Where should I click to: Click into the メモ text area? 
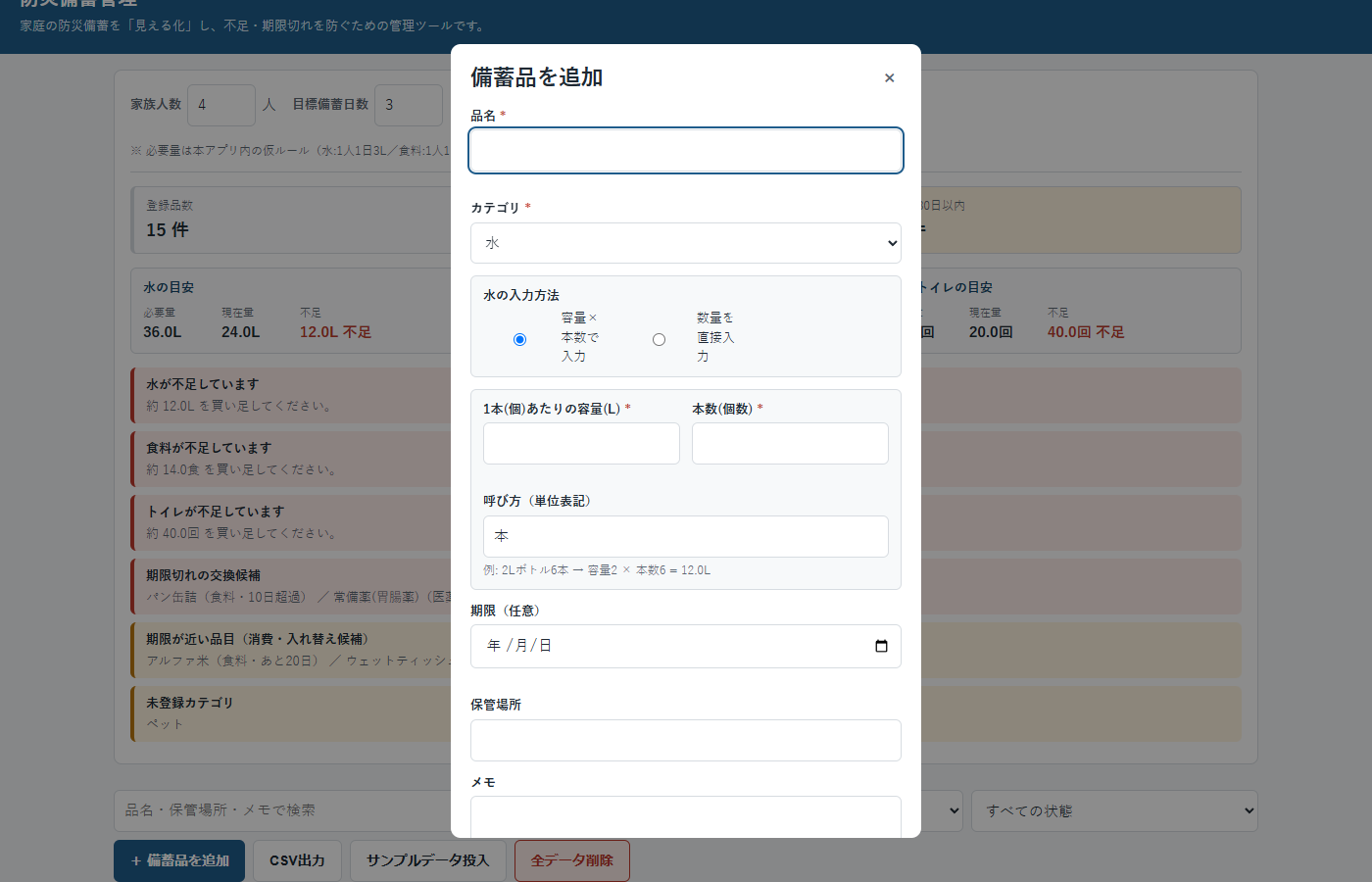tap(686, 816)
